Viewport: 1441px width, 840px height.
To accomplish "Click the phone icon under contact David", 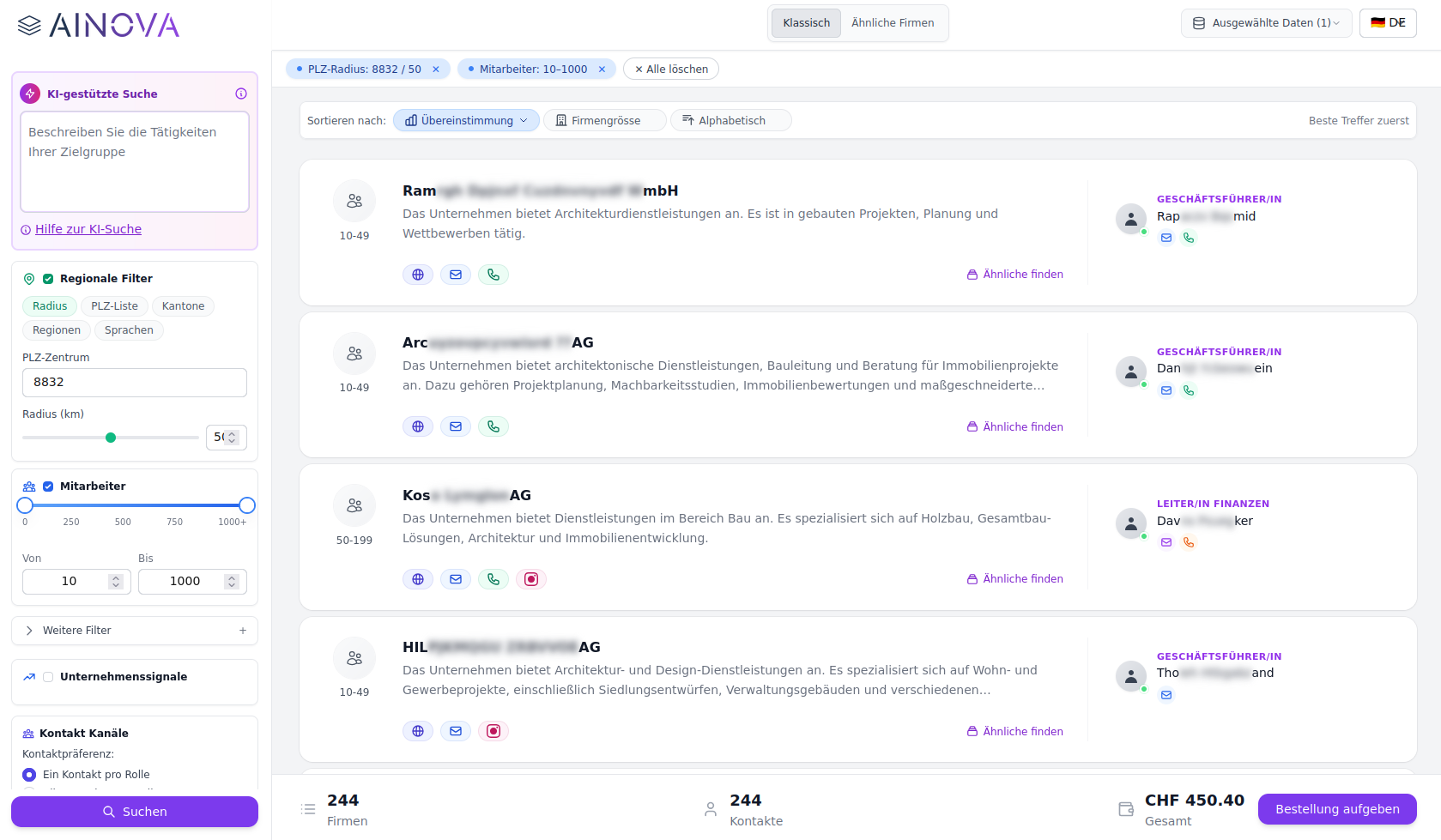I will tap(1189, 541).
